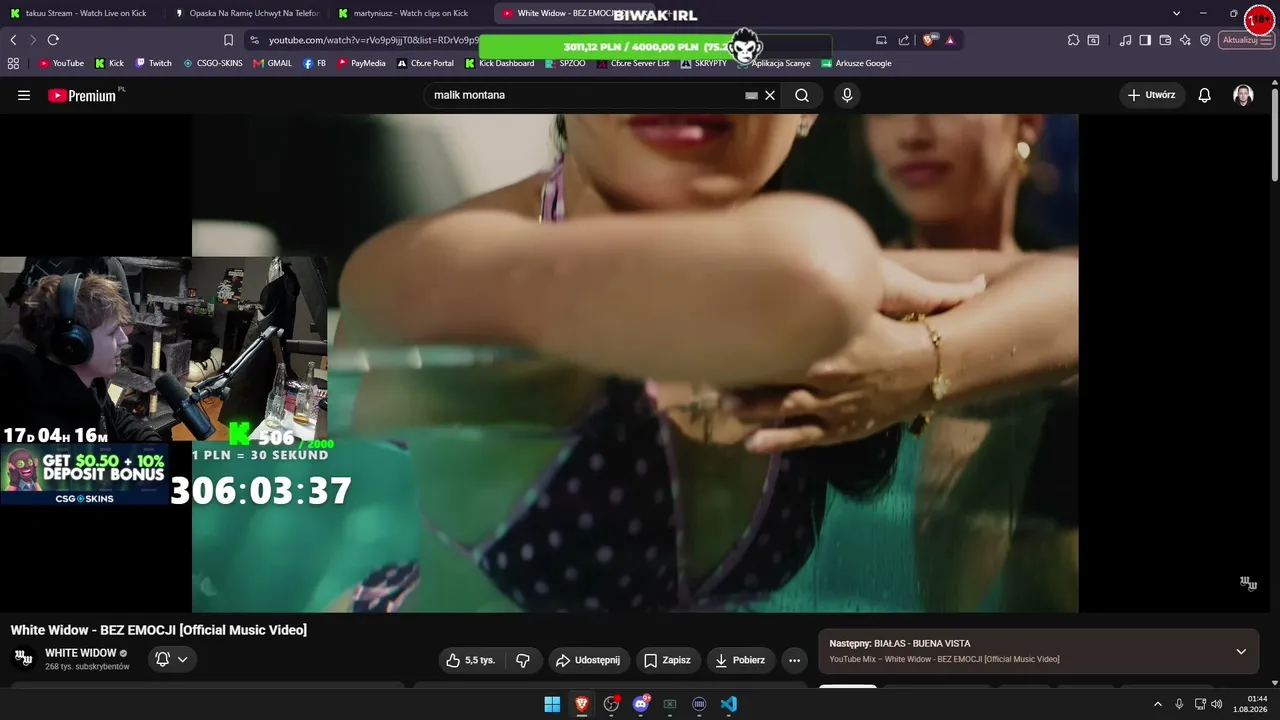Open GMAIL bookmark
The image size is (1280, 720).
(x=273, y=63)
